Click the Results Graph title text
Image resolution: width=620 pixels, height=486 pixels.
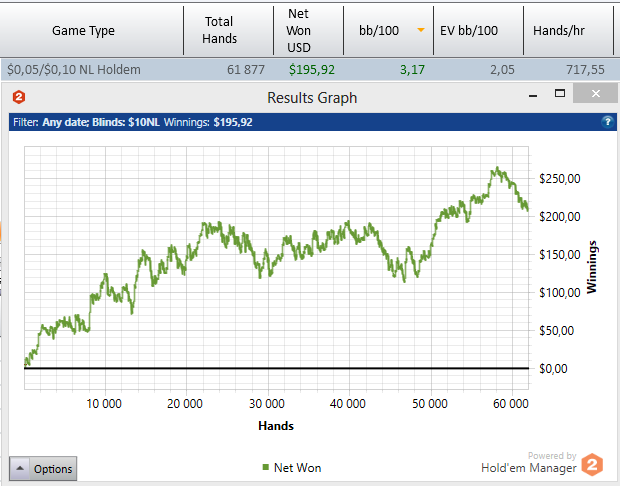[x=312, y=98]
